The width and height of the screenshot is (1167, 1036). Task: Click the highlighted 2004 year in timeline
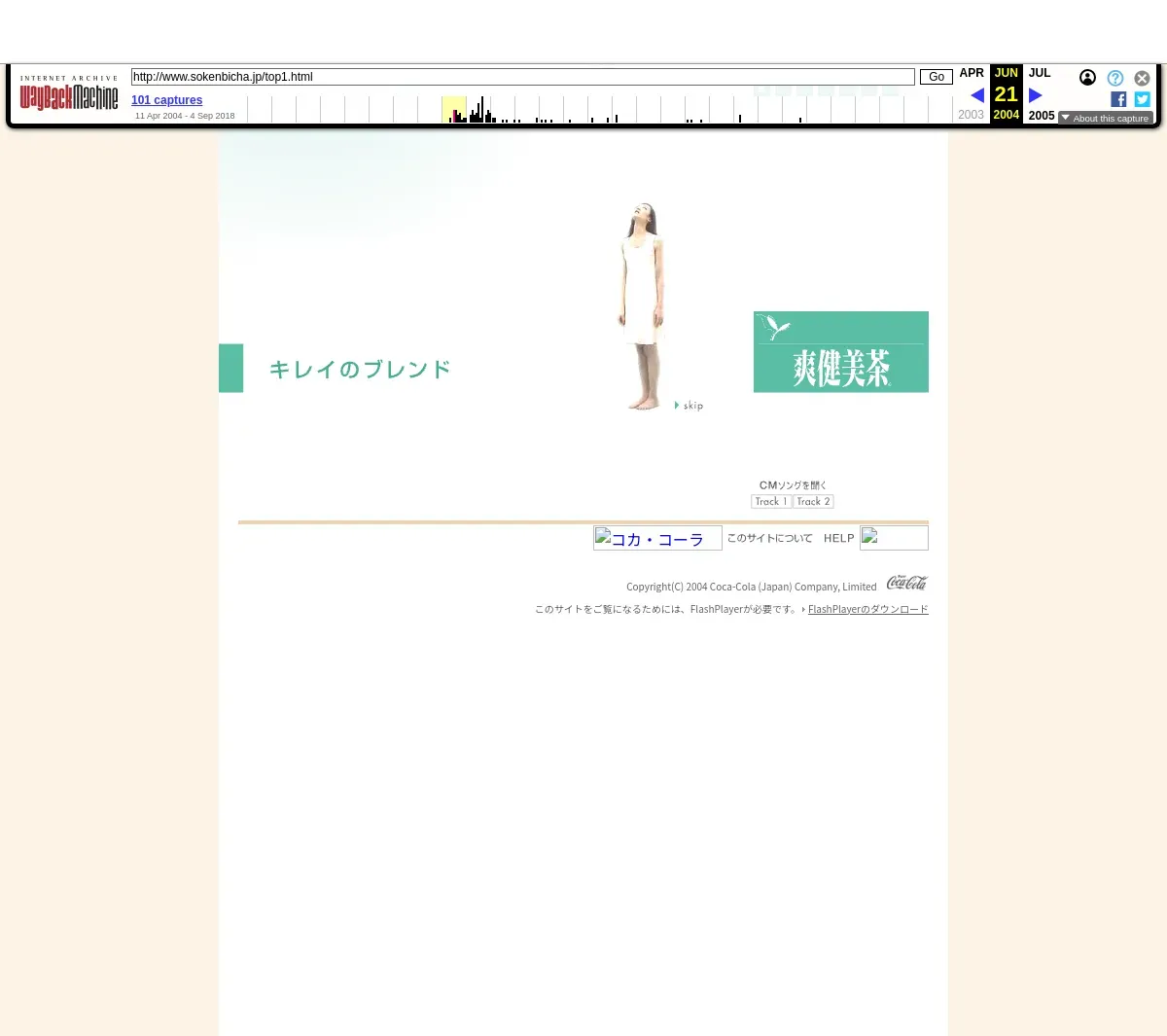pyautogui.click(x=454, y=110)
